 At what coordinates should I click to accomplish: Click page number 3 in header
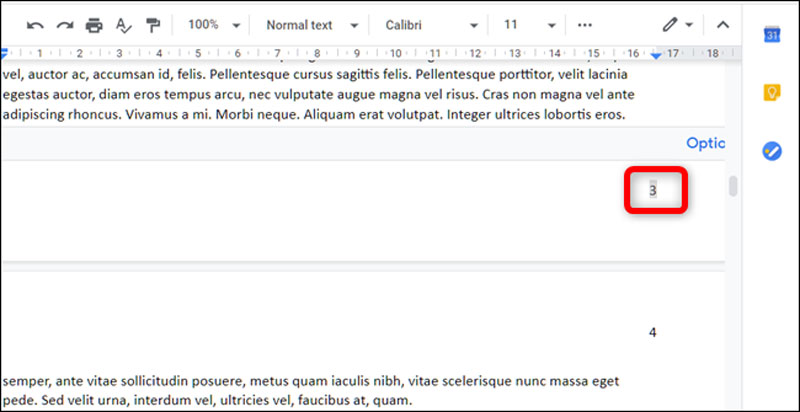click(x=653, y=190)
